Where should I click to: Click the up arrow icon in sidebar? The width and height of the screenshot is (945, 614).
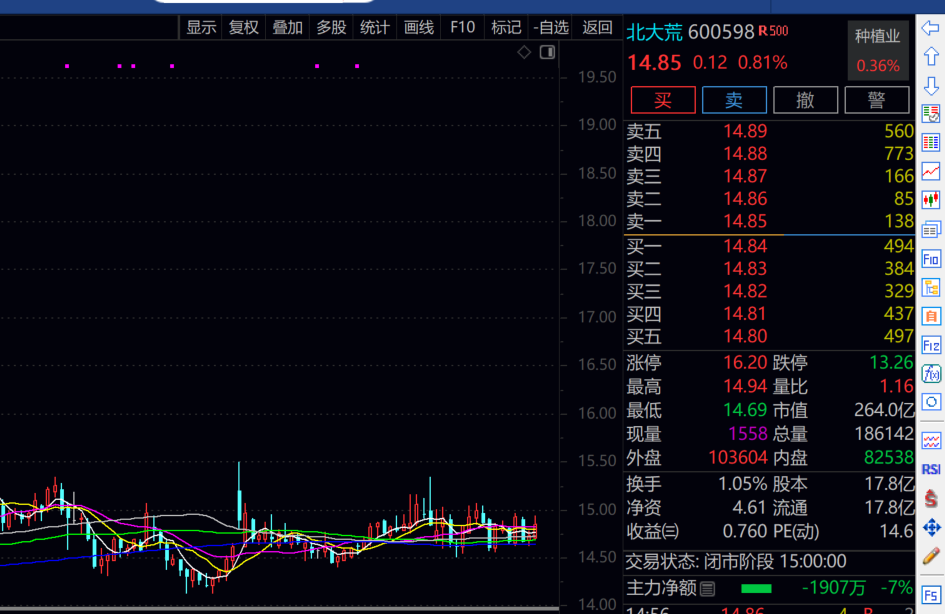coord(931,56)
